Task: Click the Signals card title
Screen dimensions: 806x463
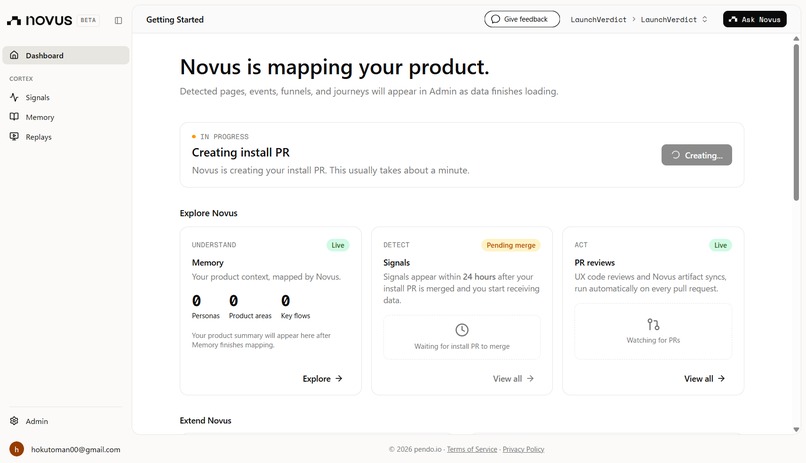Action: click(396, 263)
